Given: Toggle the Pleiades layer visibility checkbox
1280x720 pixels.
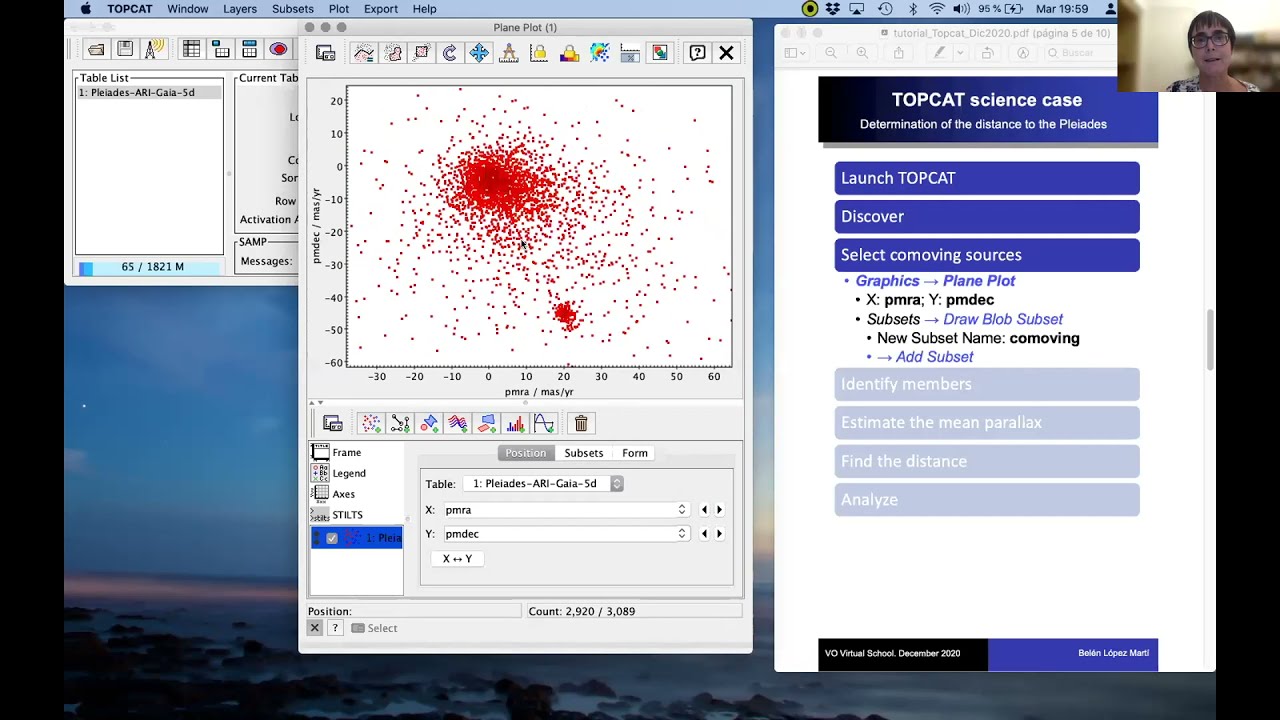Looking at the screenshot, I should point(332,538).
